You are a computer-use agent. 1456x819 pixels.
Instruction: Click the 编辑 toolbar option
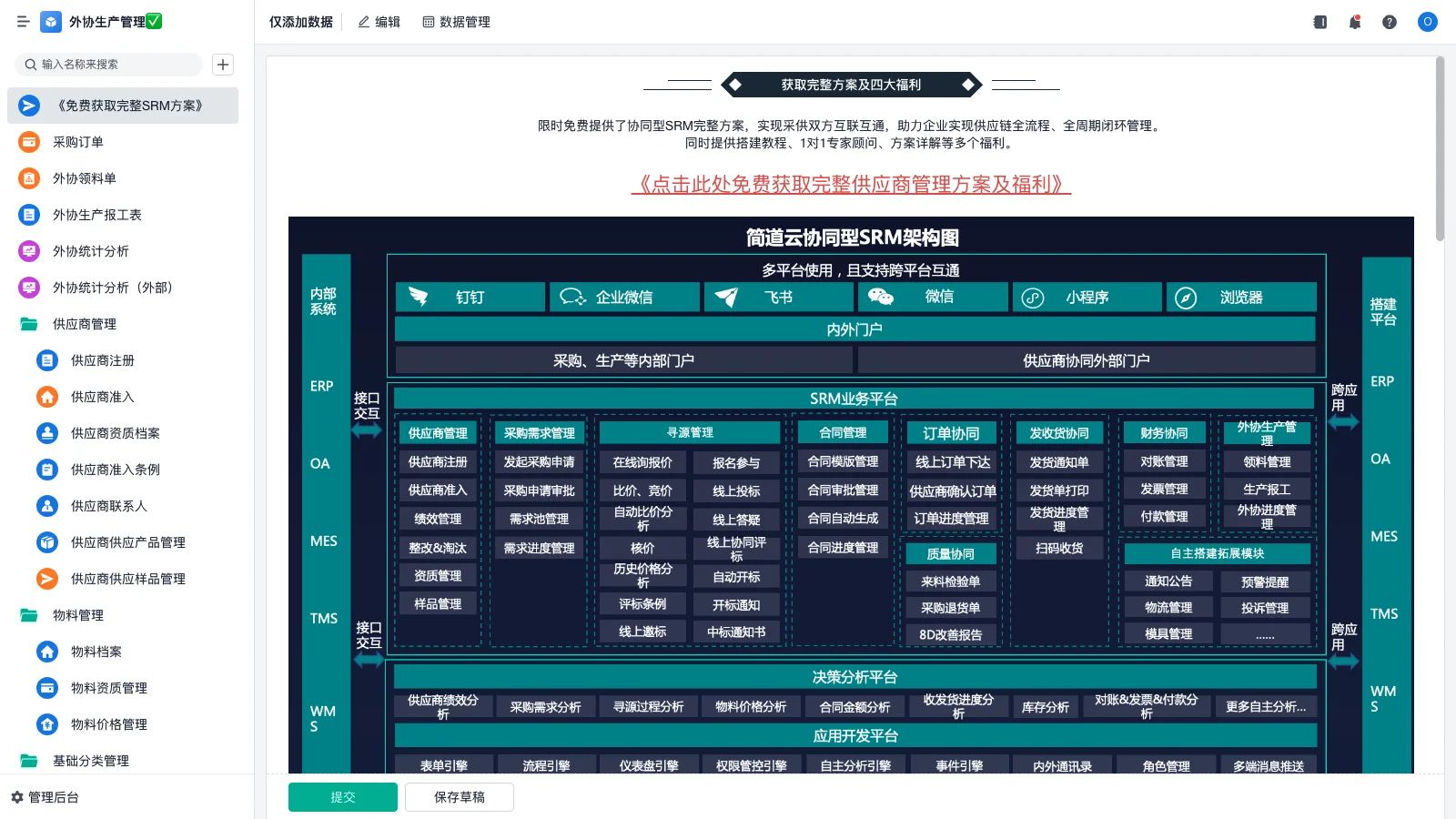pos(379,22)
